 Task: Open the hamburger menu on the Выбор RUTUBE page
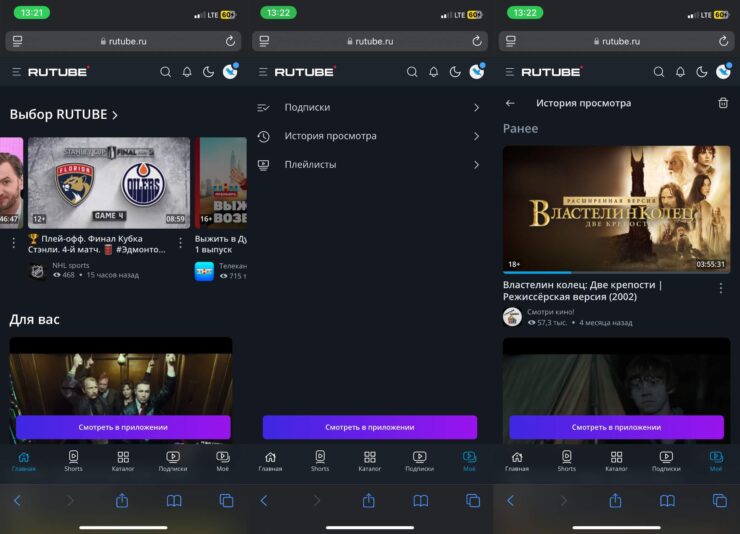tap(16, 72)
